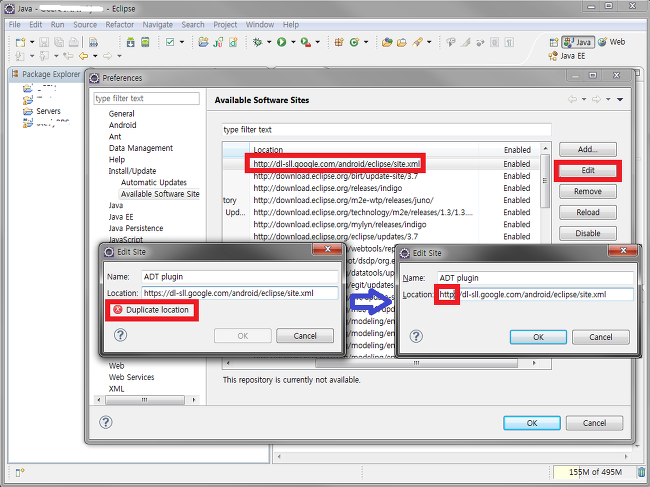Click help icon in Preferences dialog bottom
Viewport: 650px width, 487px height.
(x=106, y=422)
